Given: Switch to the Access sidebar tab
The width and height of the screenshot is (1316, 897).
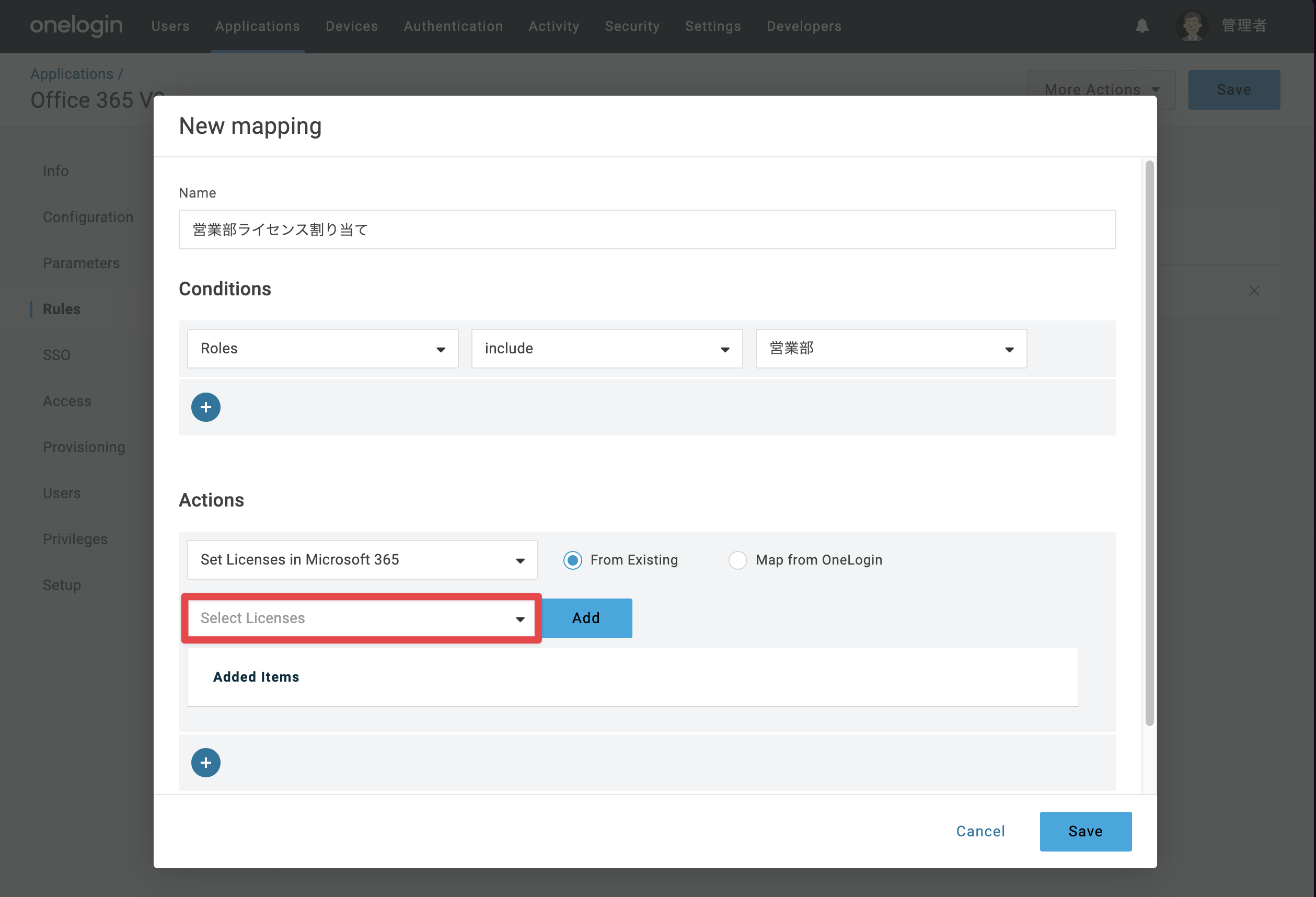Looking at the screenshot, I should [67, 401].
